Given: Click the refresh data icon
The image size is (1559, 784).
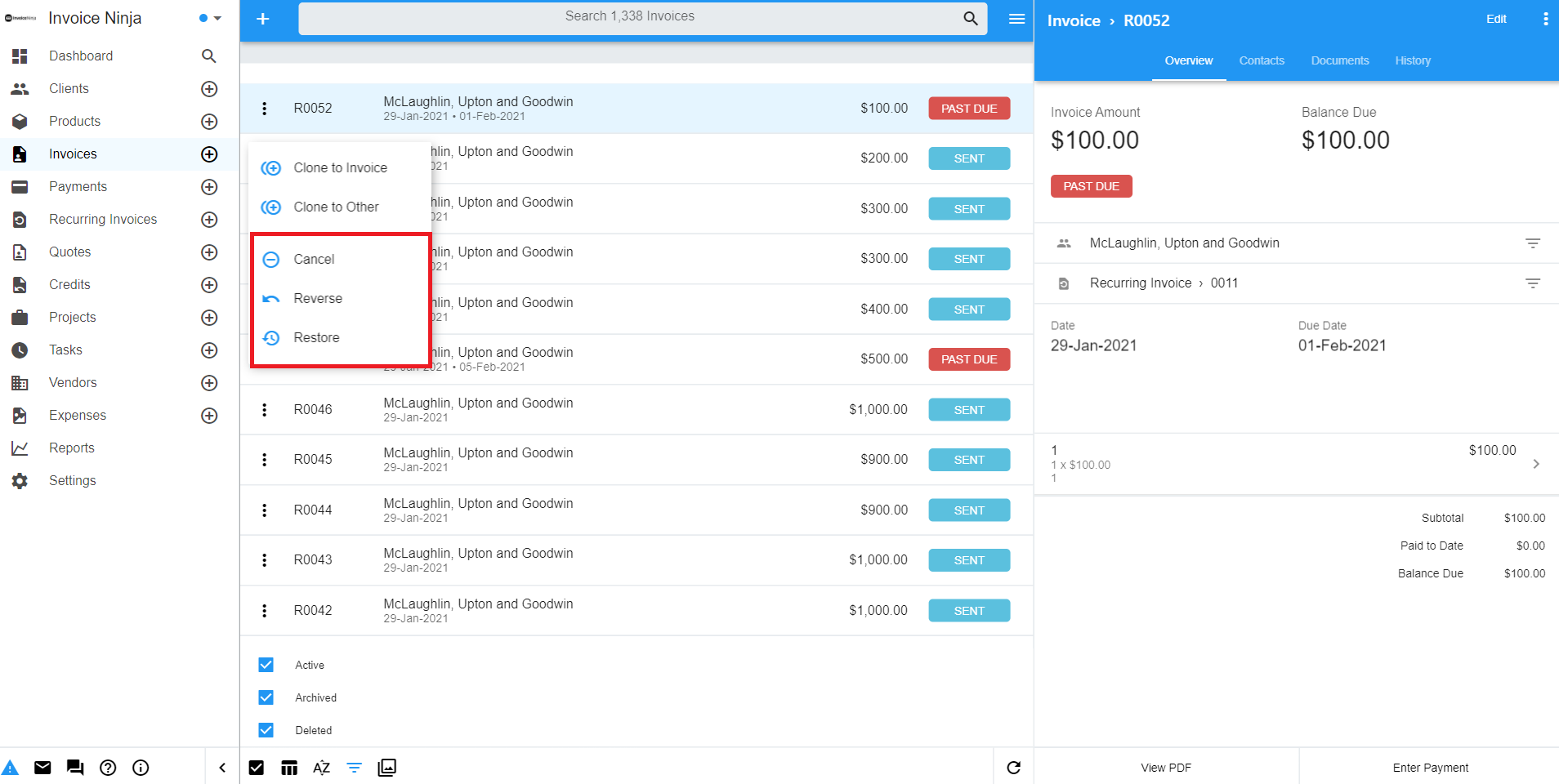Looking at the screenshot, I should [1013, 768].
